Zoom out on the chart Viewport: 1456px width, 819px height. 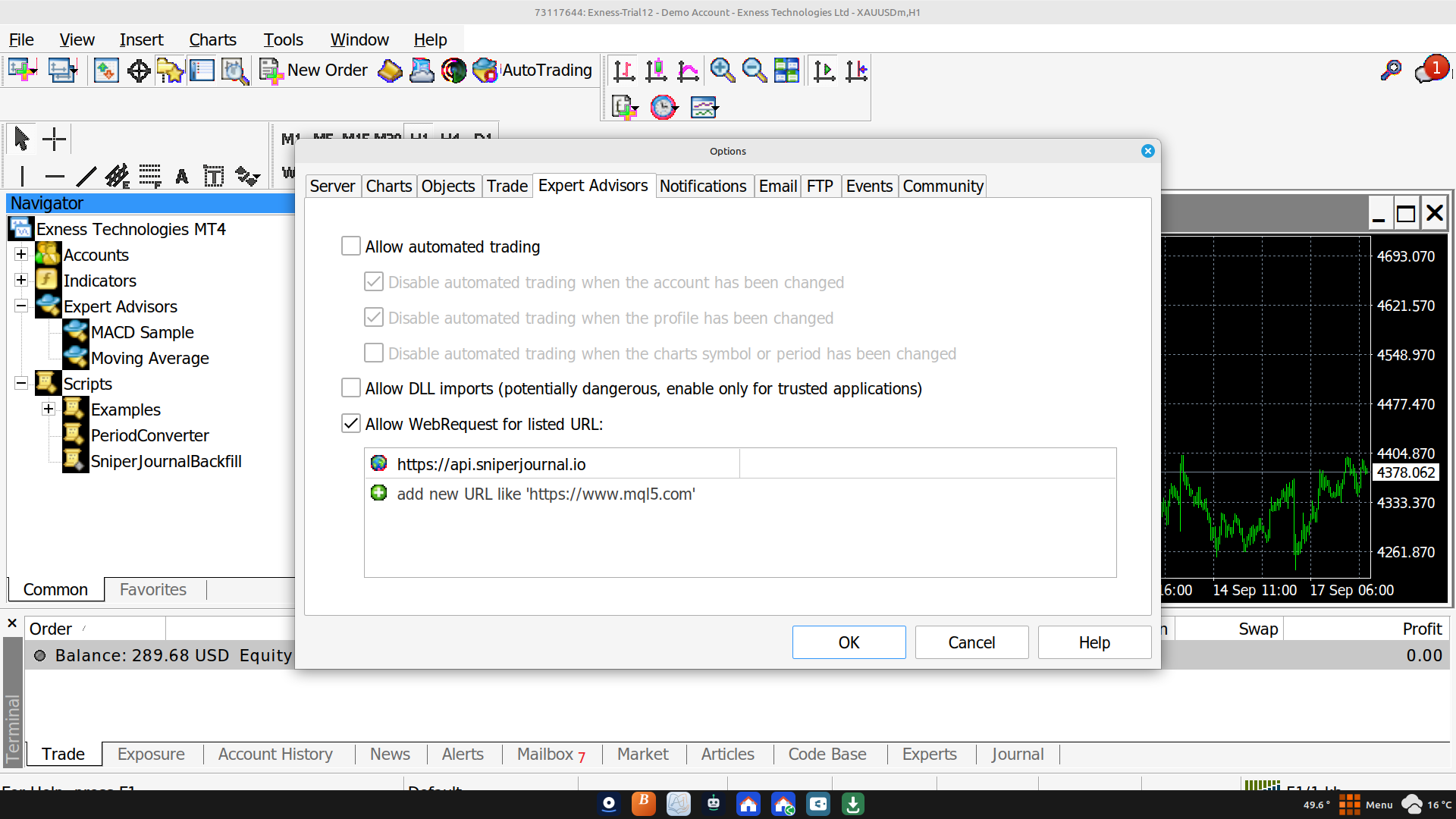click(754, 71)
